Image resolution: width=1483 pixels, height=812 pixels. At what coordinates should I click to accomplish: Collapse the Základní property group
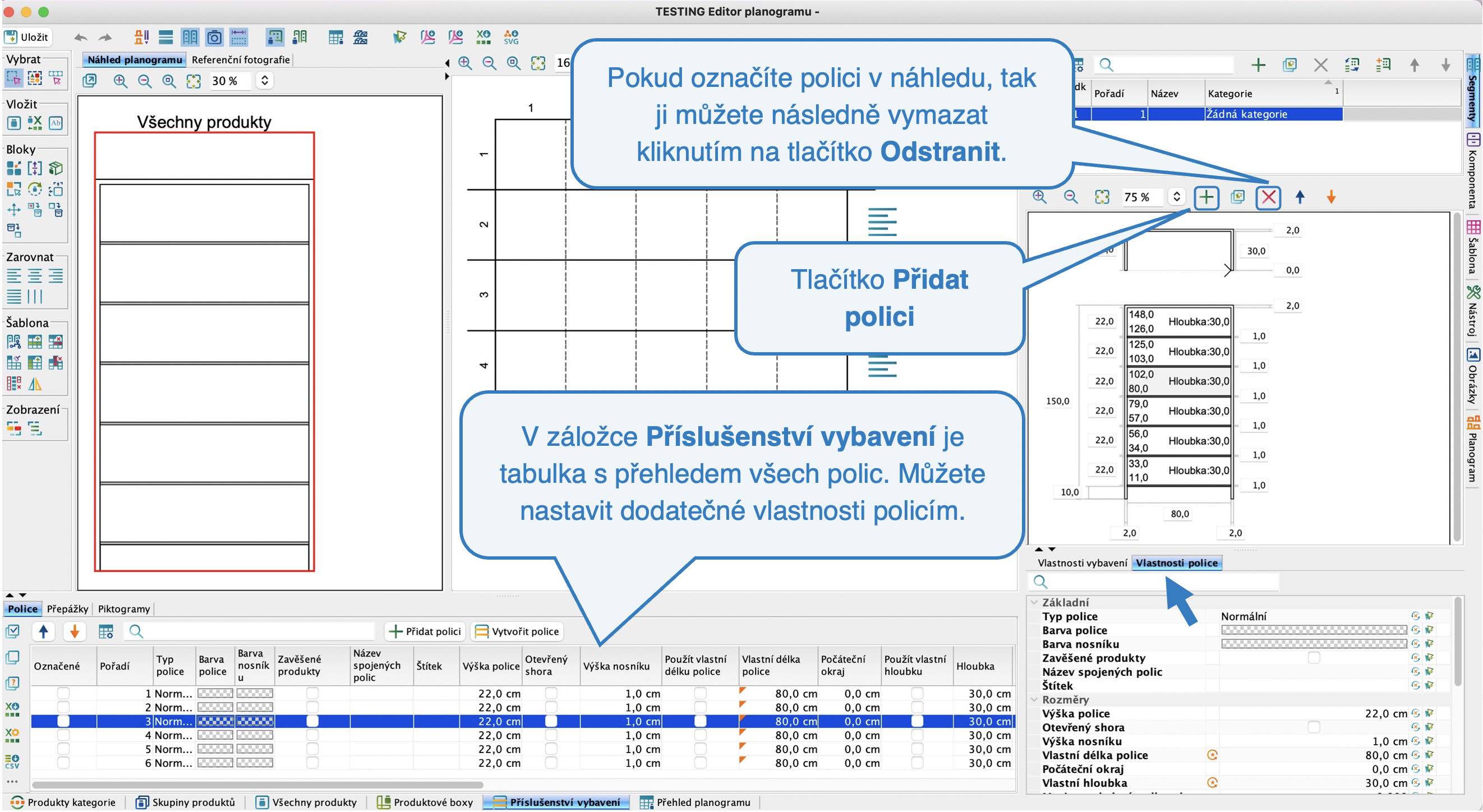pos(1034,602)
